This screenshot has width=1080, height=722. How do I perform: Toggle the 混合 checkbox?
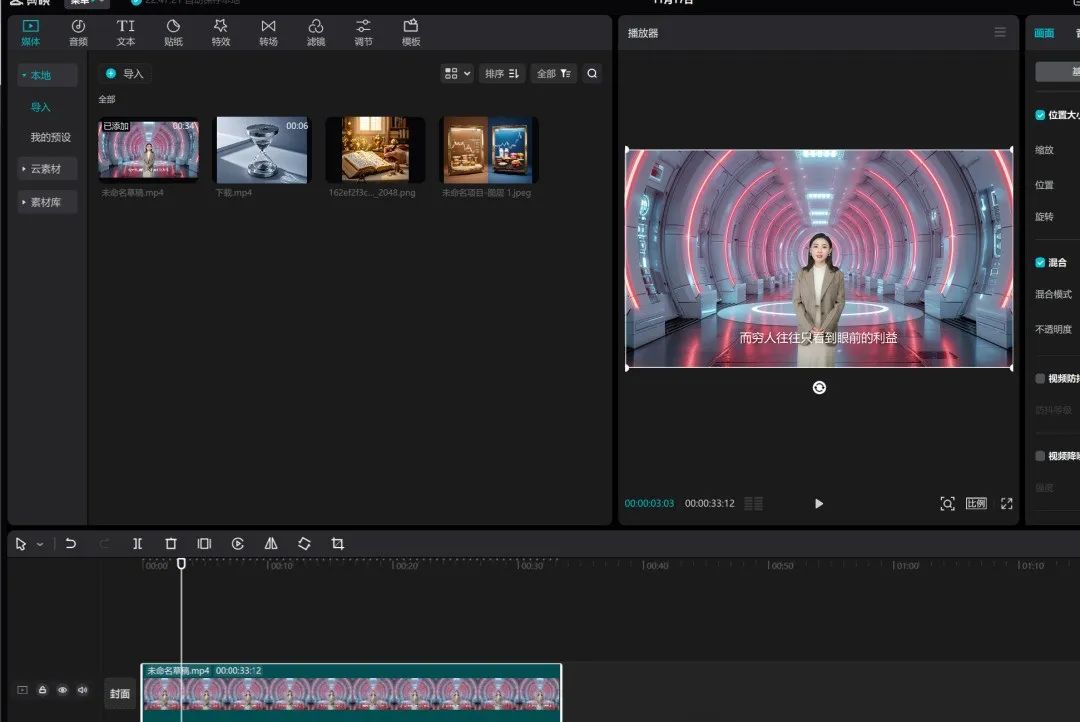click(1040, 262)
